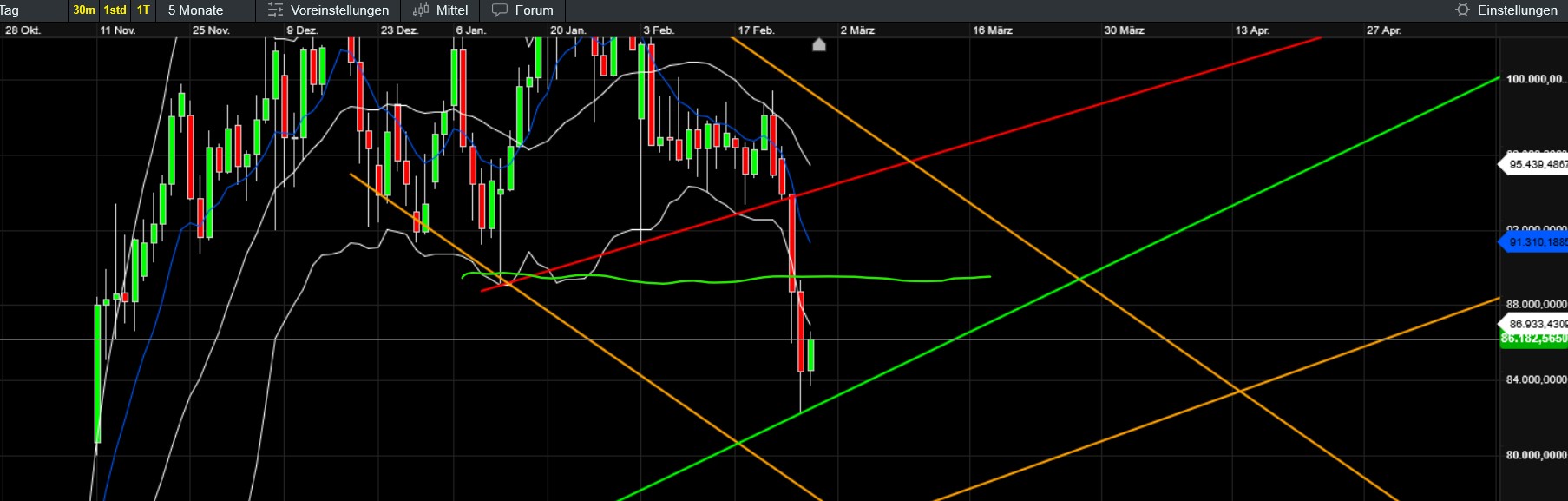1568x501 pixels.
Task: Click the 100.000,00 axis label
Action: tap(1536, 79)
